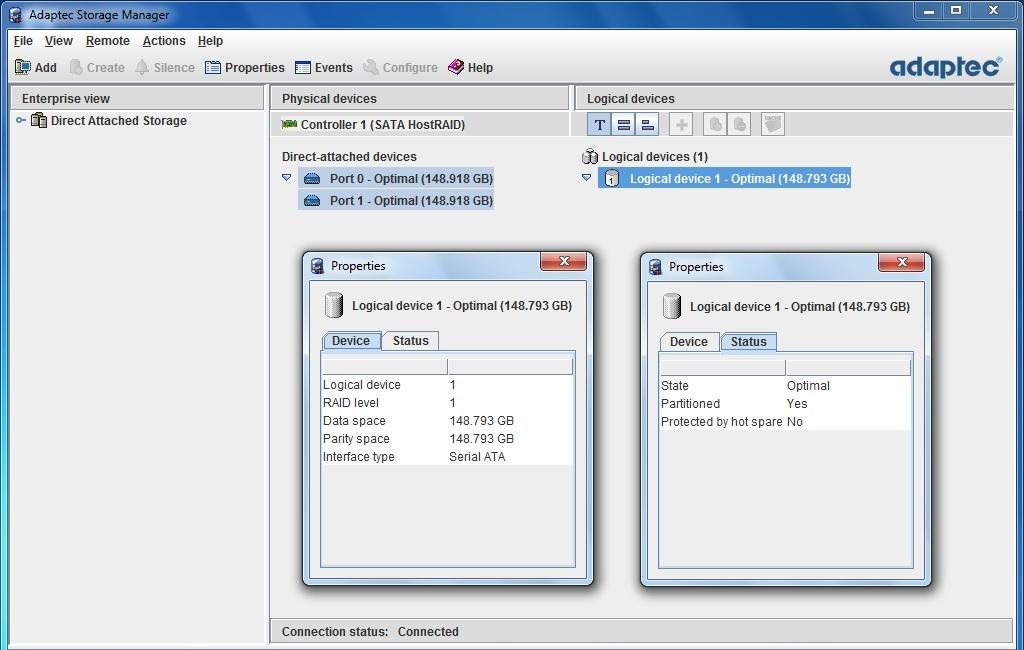Switch to relative size capacity view icon
Viewport: 1024px width, 650px height.
[647, 124]
